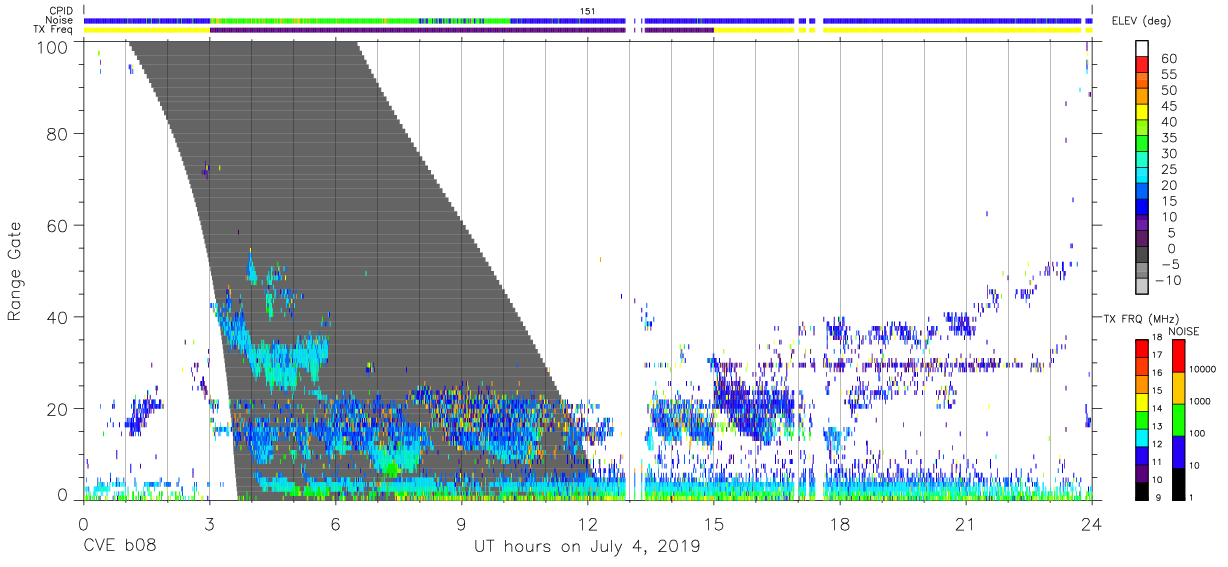
Task: Click elevation legend value 35
Action: (x=1169, y=138)
